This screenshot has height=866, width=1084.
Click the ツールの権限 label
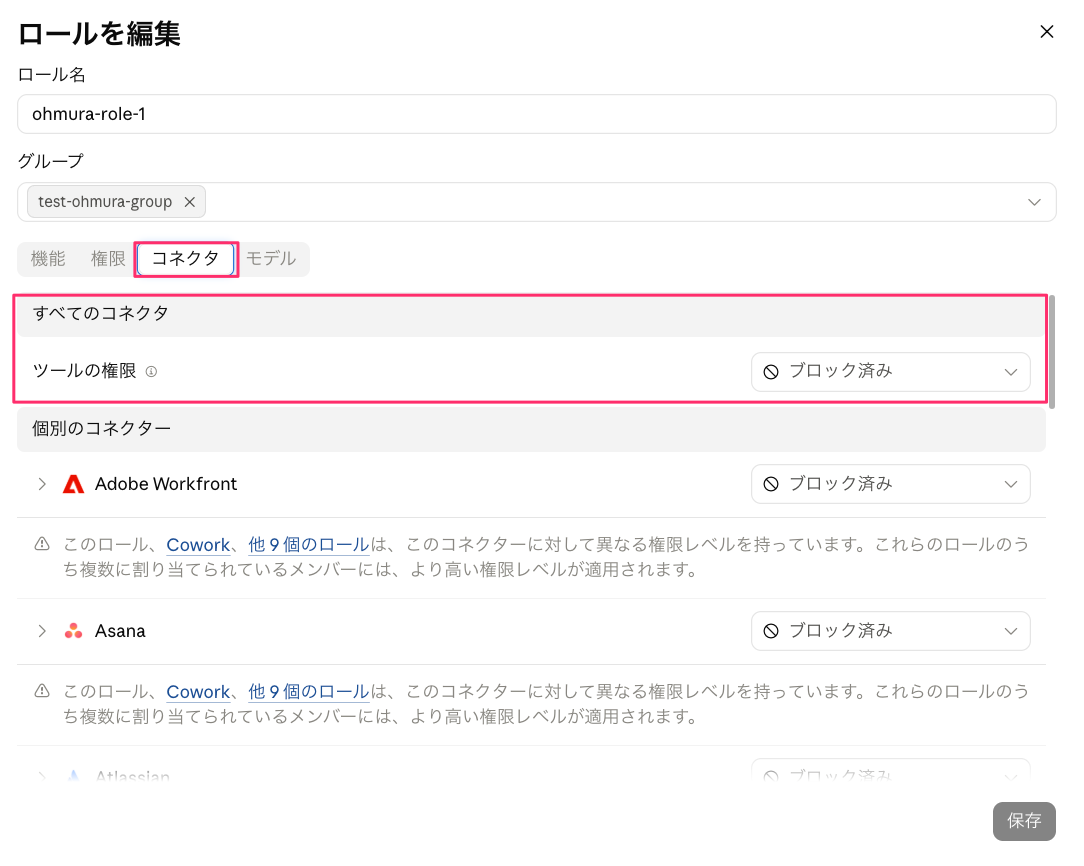(x=84, y=371)
